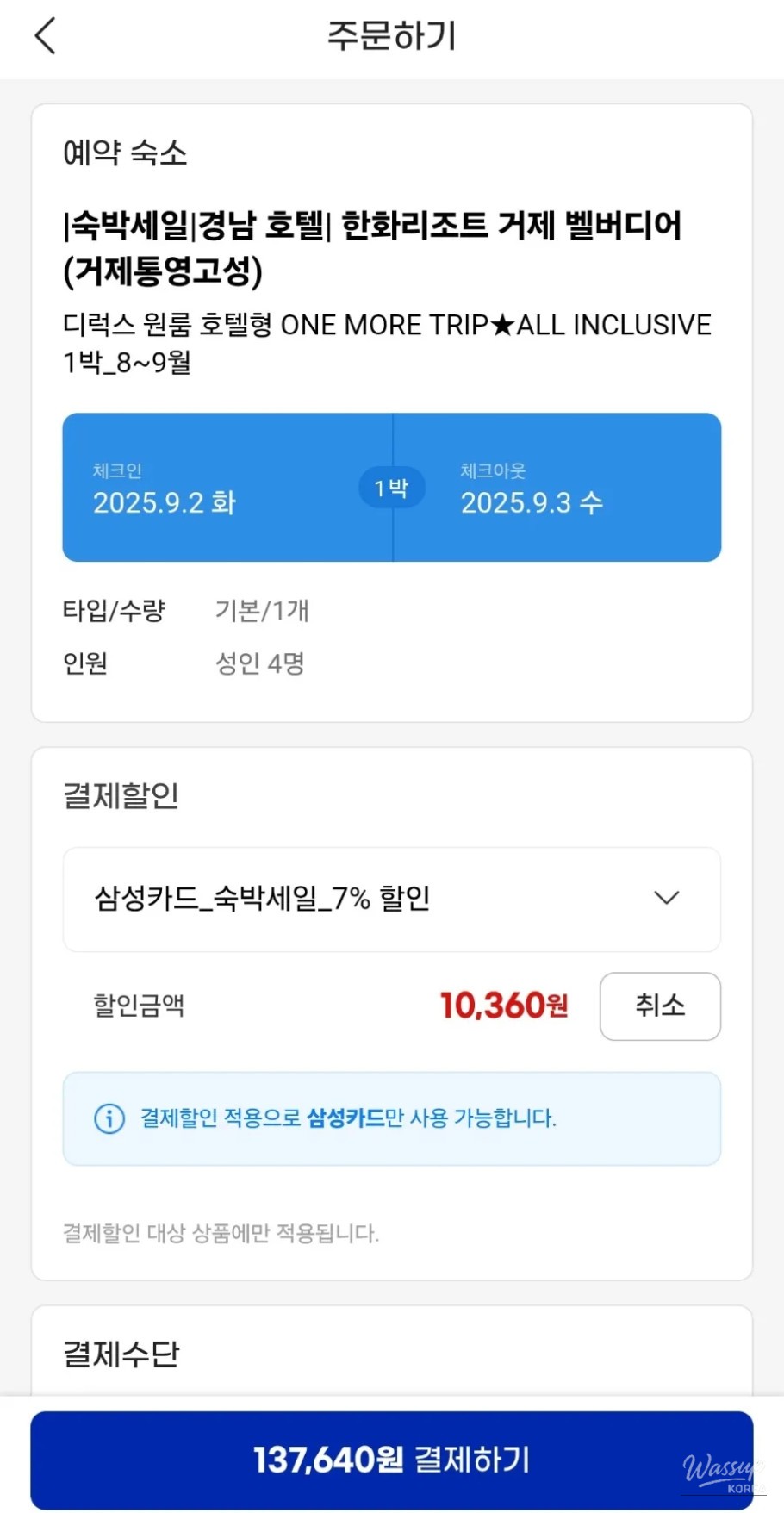Expand the payment discount chevron
Viewport: 784px width, 1513px height.
667,898
